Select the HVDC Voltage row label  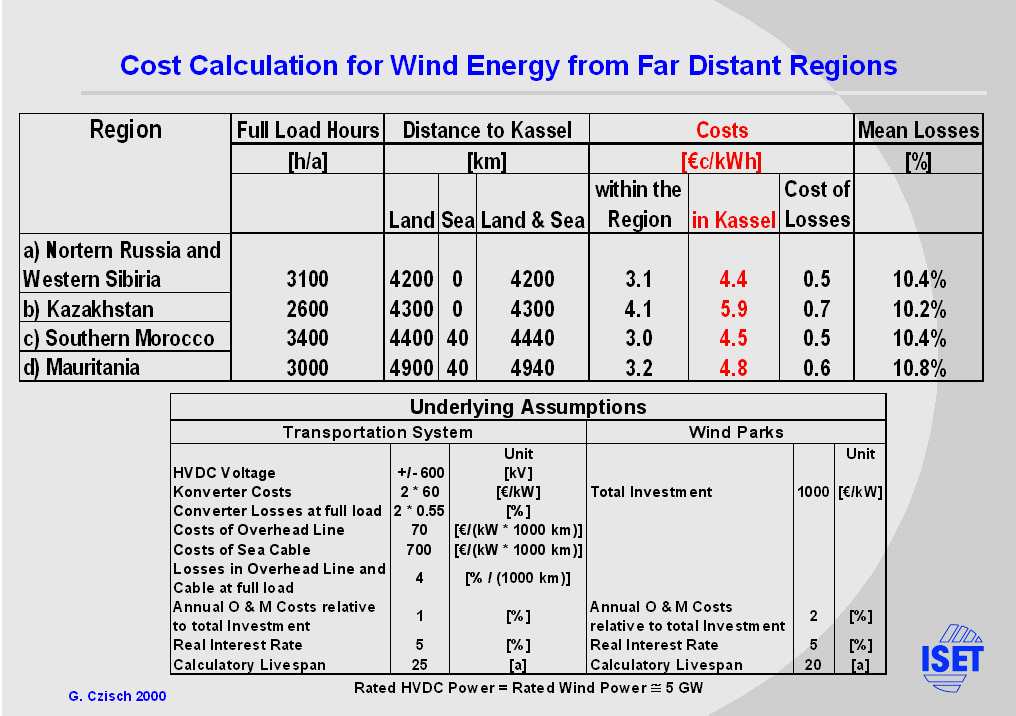224,472
